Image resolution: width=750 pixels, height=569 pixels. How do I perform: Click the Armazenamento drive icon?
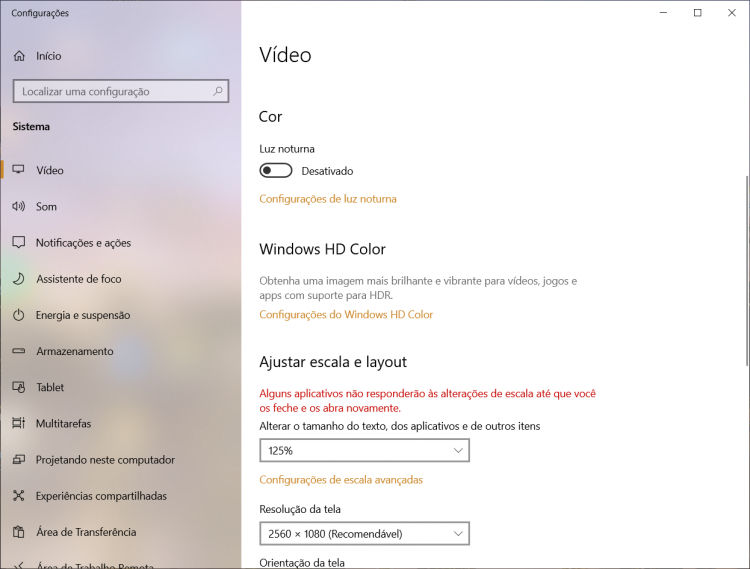point(19,351)
